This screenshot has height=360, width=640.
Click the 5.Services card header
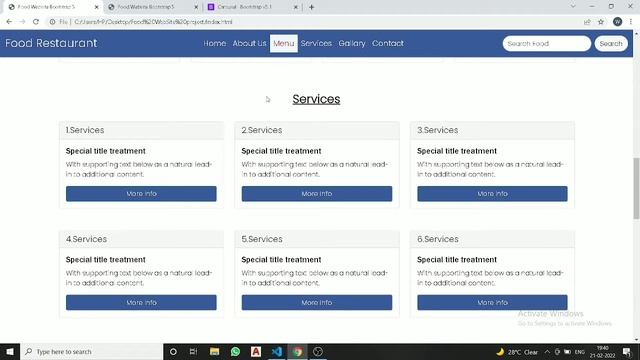317,239
